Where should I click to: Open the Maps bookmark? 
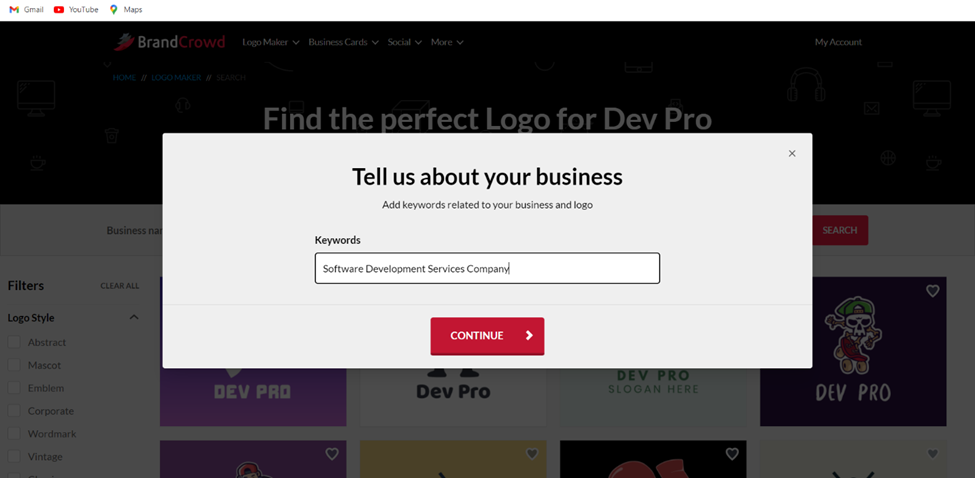(x=126, y=9)
